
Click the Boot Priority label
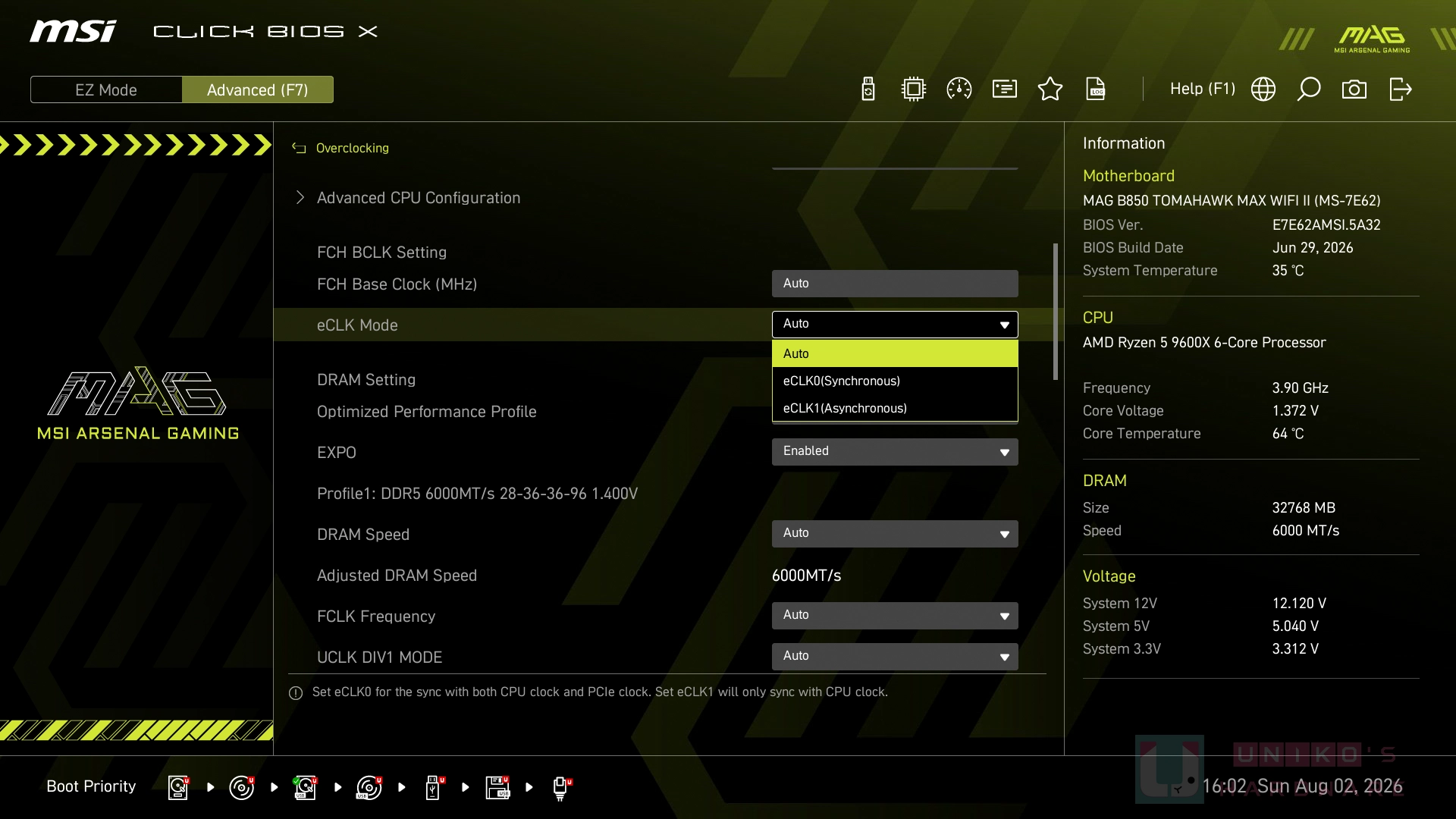pos(91,786)
